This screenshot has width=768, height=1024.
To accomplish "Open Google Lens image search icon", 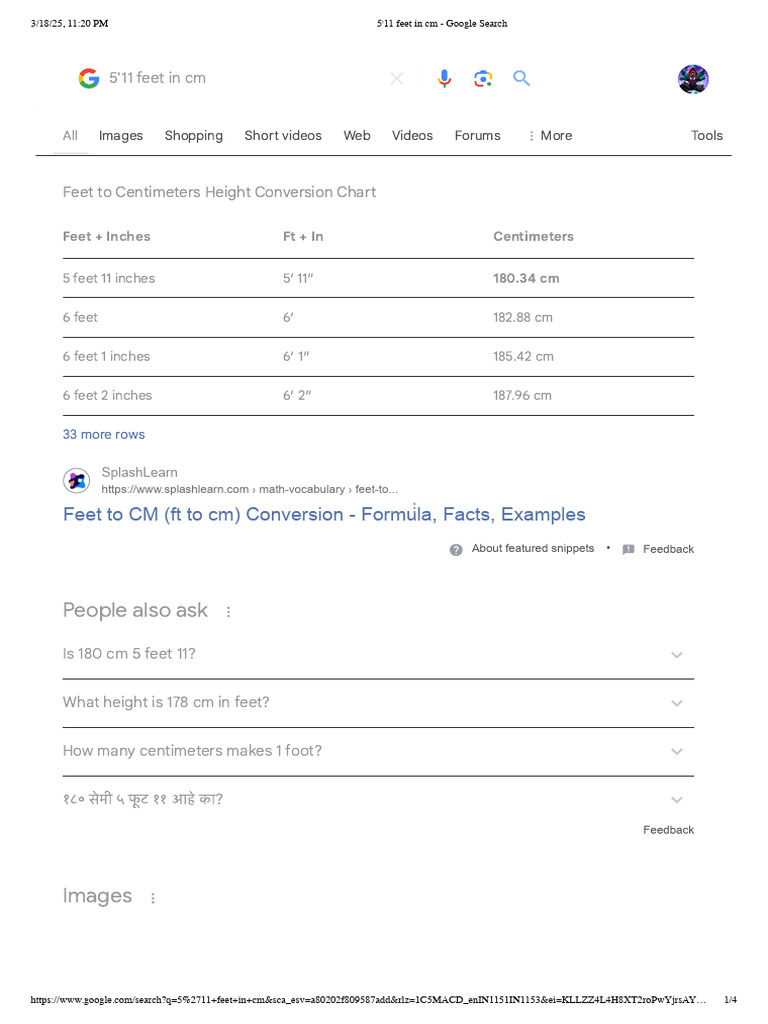I will (x=483, y=78).
